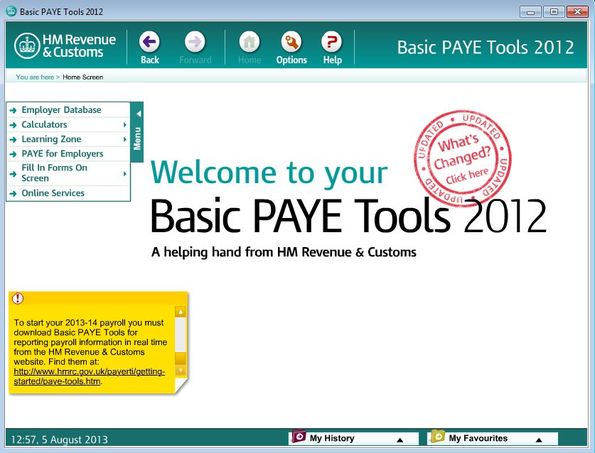Image resolution: width=595 pixels, height=453 pixels.
Task: Click the arrow icon beside Online Services
Action: 13,193
